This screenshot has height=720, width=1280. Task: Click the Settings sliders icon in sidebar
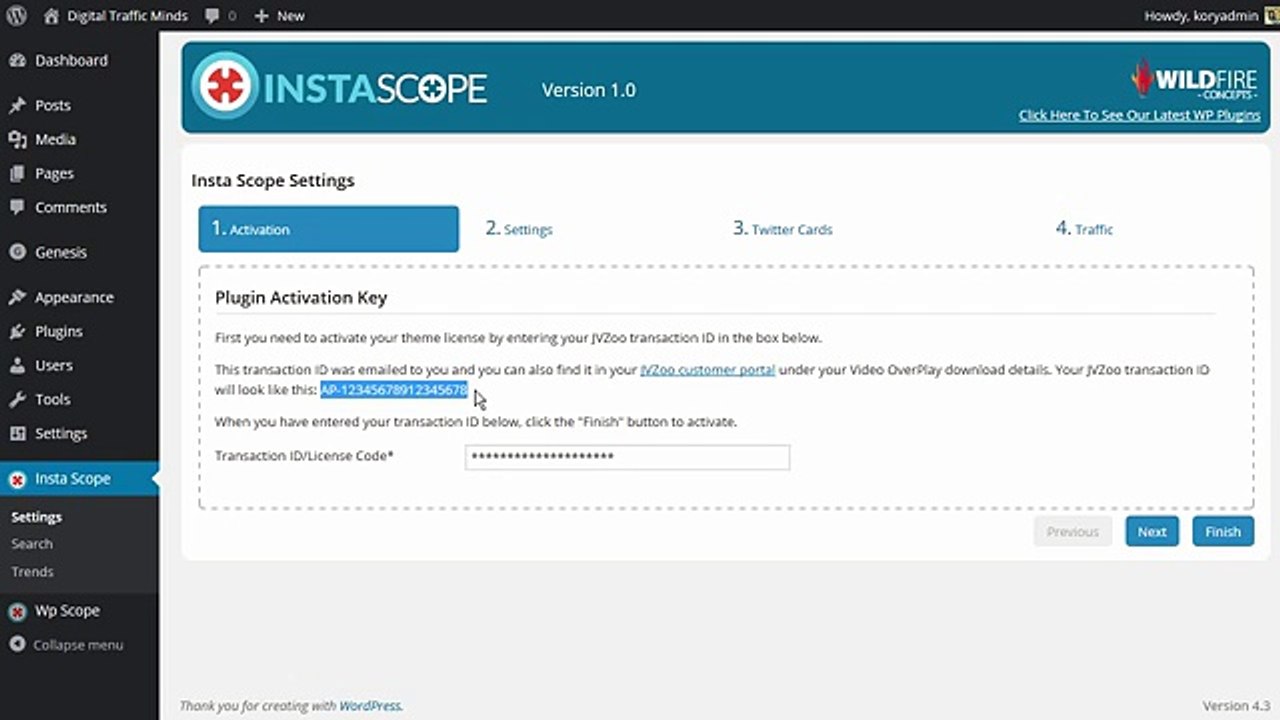17,433
